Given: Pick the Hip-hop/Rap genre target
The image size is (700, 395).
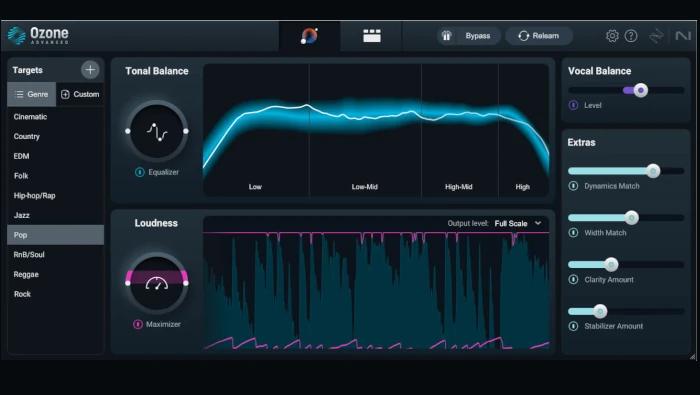Looking at the screenshot, I should [55, 195].
